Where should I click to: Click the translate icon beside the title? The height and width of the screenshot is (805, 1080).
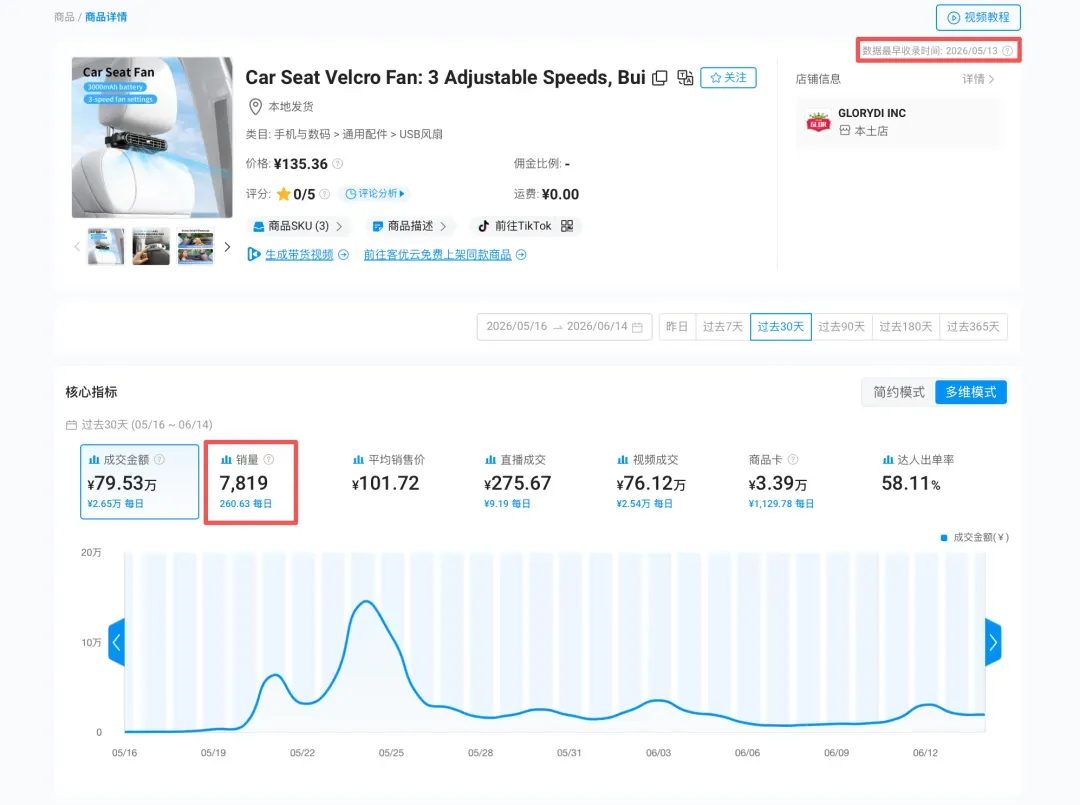point(685,78)
